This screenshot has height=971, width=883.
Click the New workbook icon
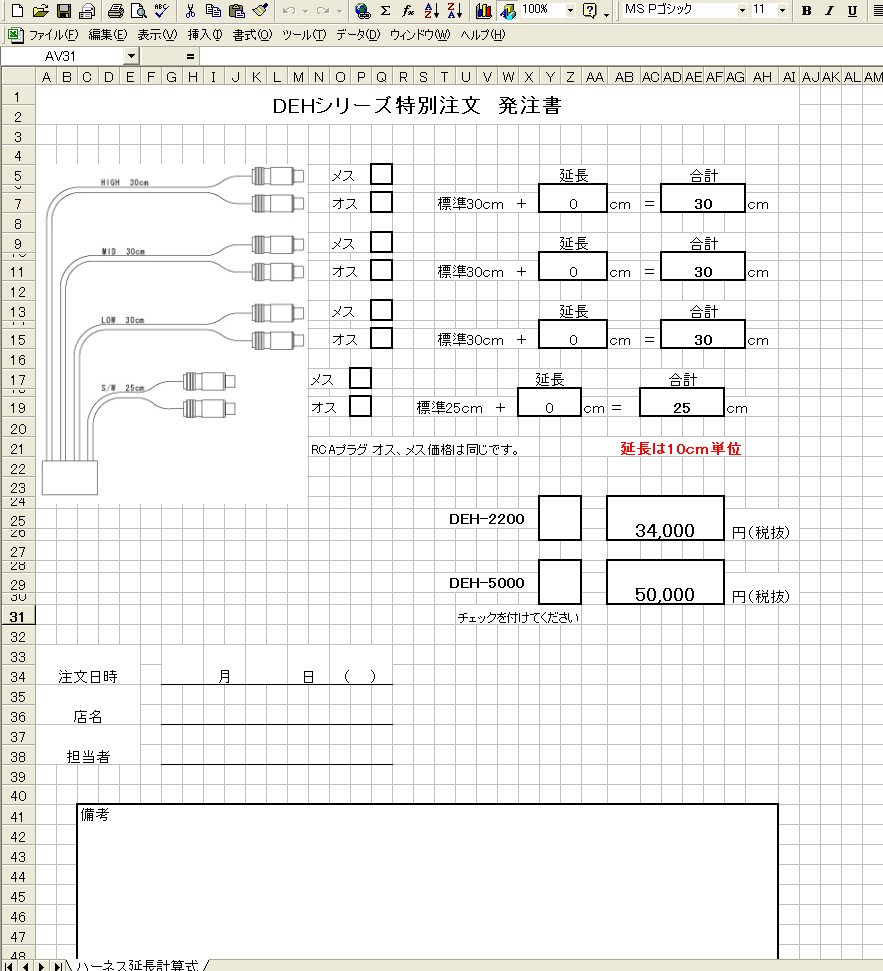click(x=17, y=10)
